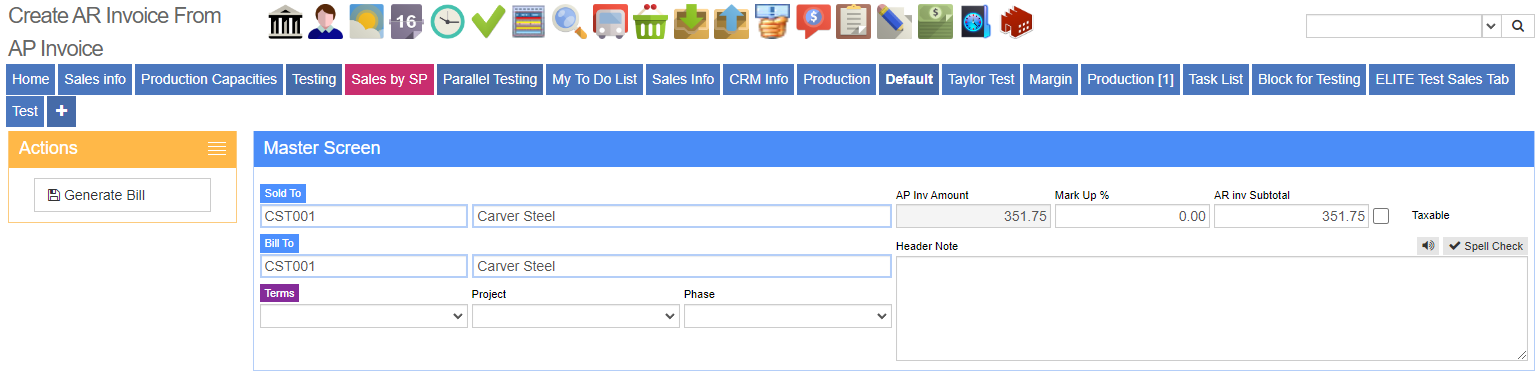1539x375 pixels.
Task: Expand the Terms dropdown
Action: click(364, 316)
